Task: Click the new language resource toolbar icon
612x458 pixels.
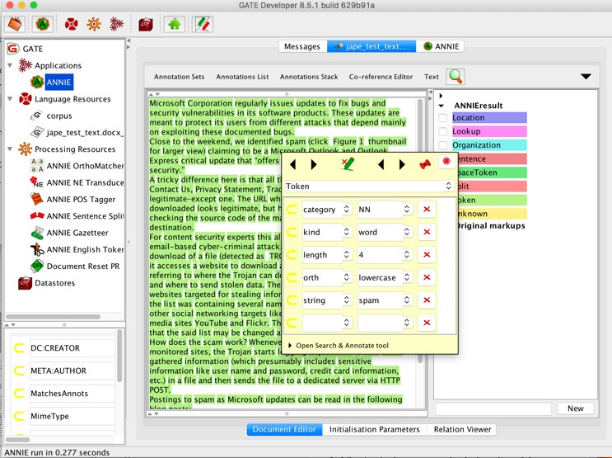Action: [71, 24]
